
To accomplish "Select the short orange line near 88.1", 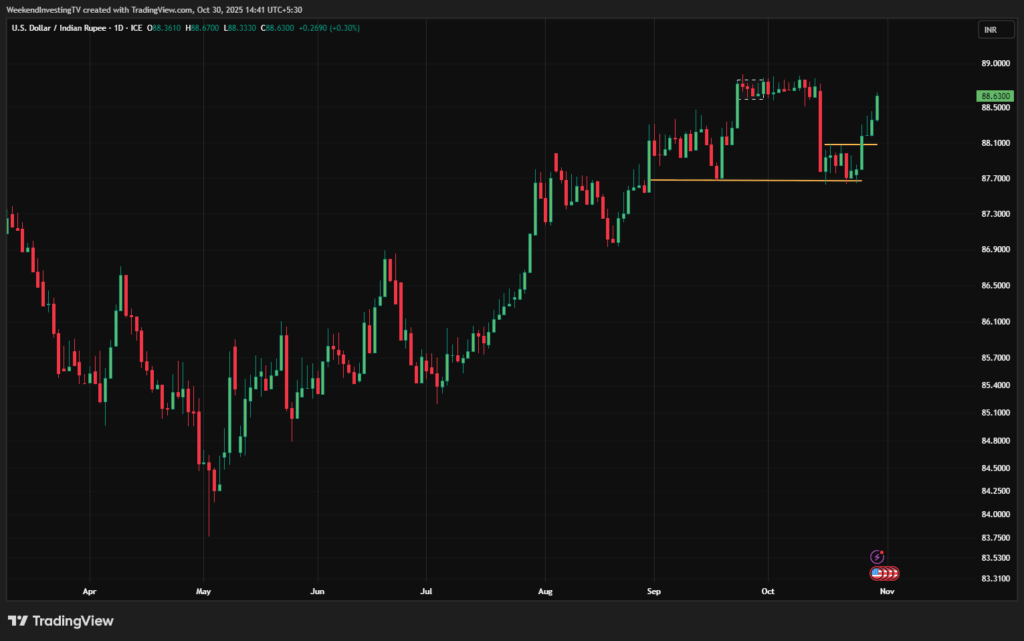I will coord(850,144).
